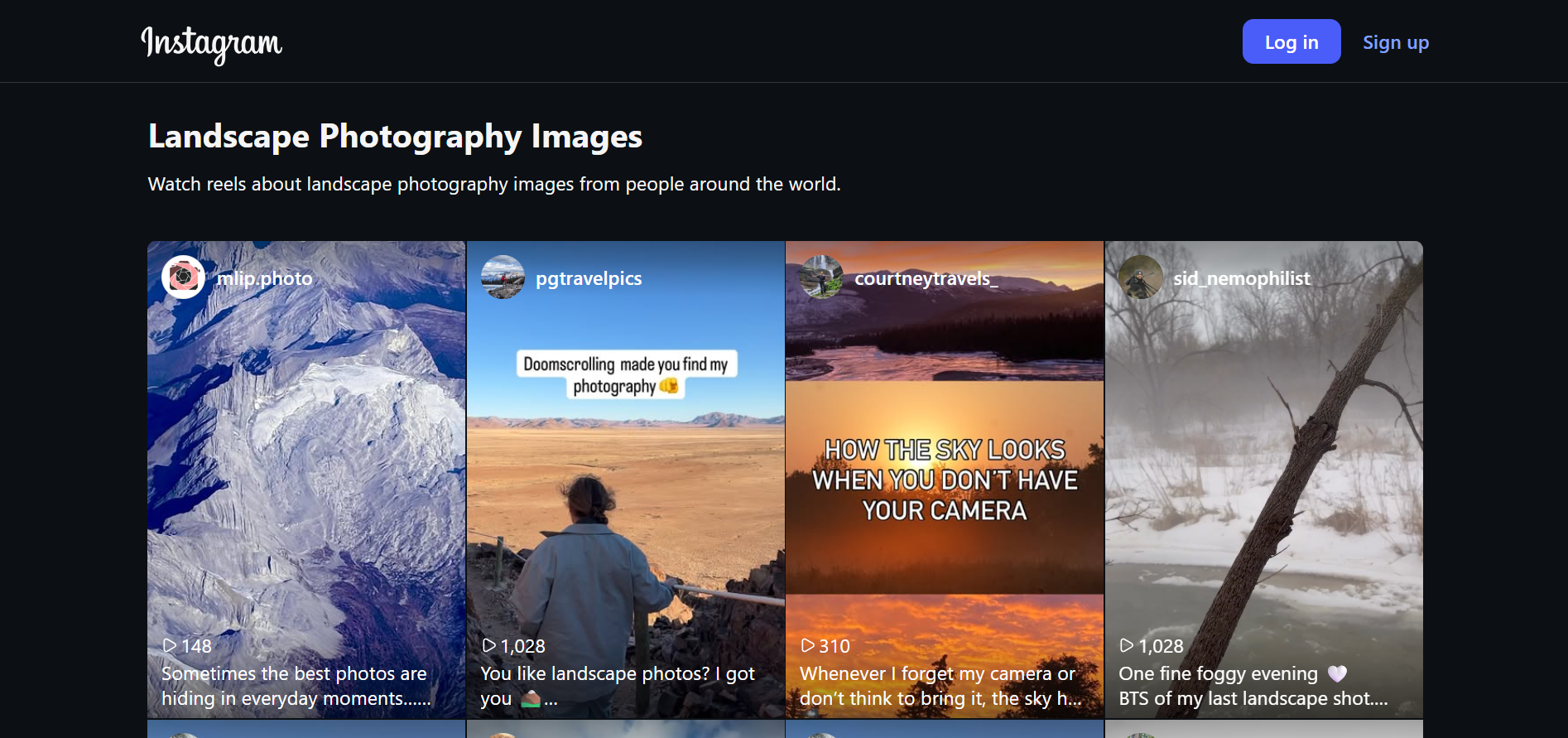
Task: Open mlip.photo username link
Action: pyautogui.click(x=264, y=278)
